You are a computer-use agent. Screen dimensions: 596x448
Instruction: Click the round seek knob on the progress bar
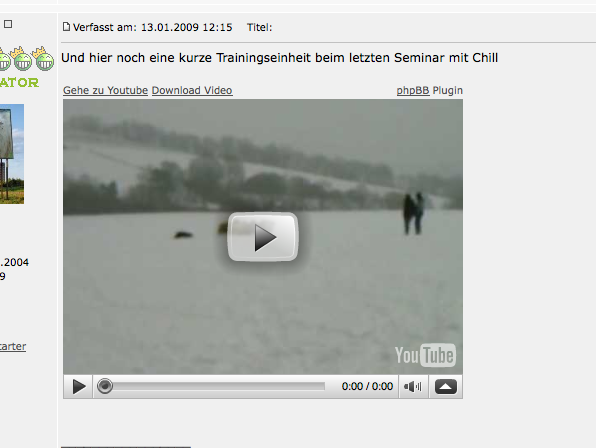coord(105,386)
